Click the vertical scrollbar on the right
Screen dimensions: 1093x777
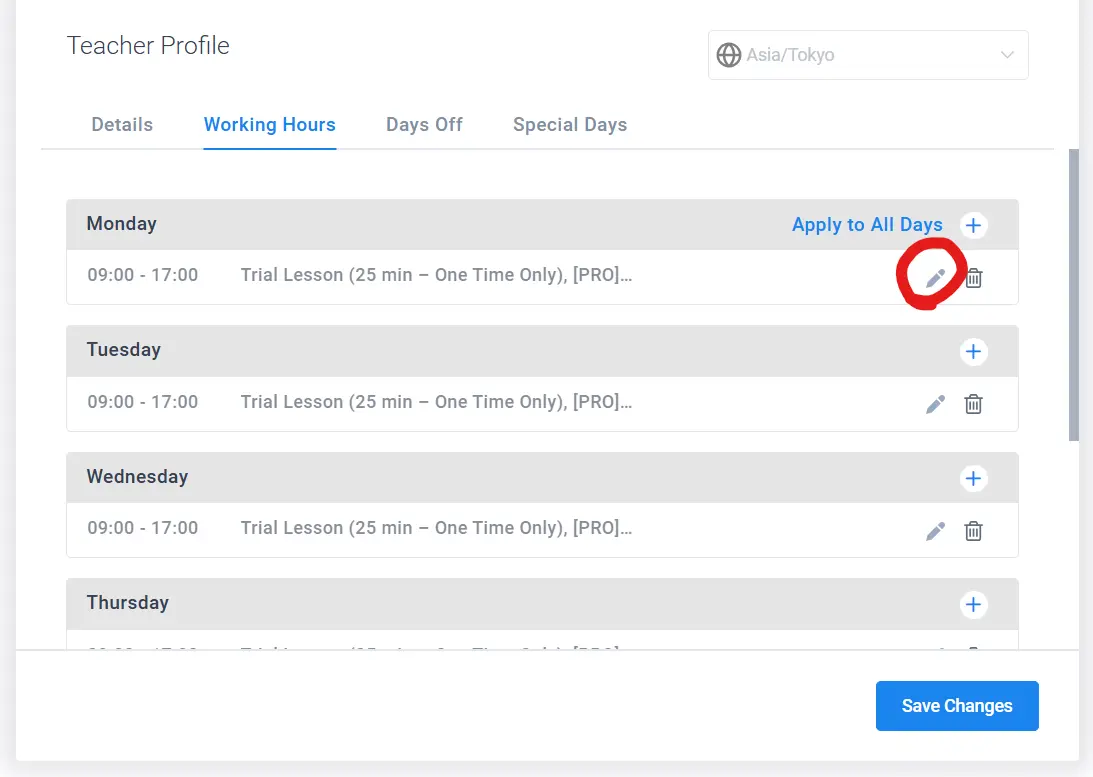point(1073,294)
